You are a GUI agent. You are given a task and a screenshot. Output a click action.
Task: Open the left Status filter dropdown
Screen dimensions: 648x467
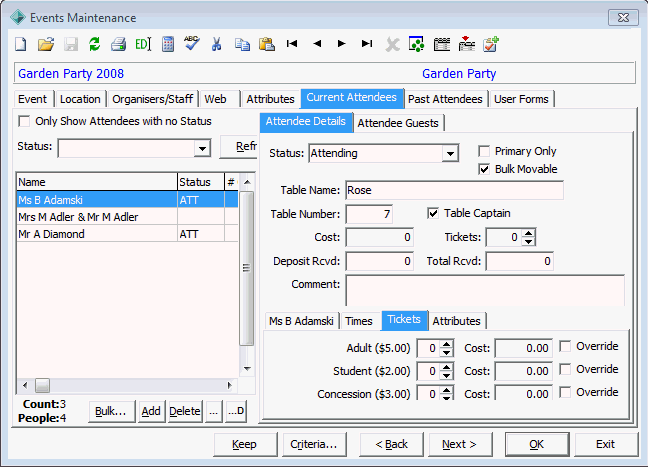(202, 148)
